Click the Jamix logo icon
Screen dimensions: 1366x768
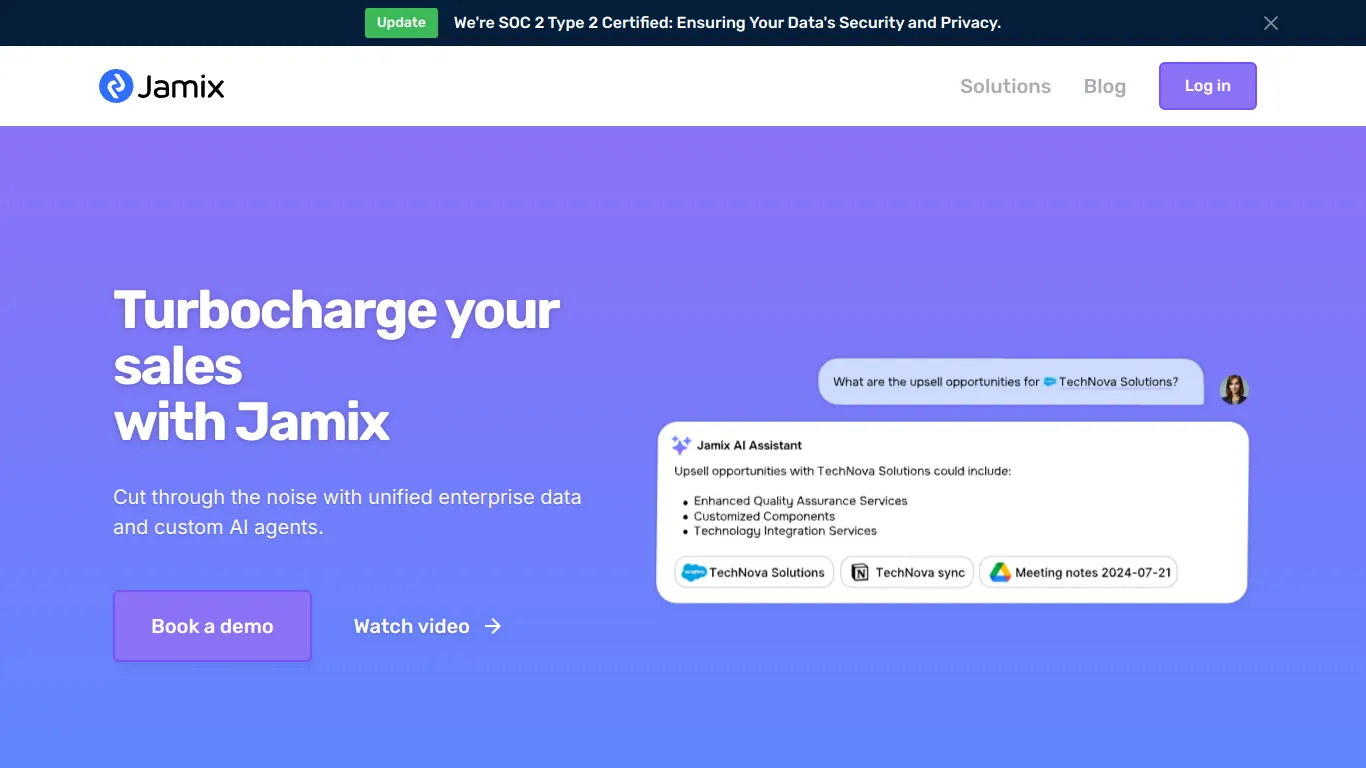116,86
